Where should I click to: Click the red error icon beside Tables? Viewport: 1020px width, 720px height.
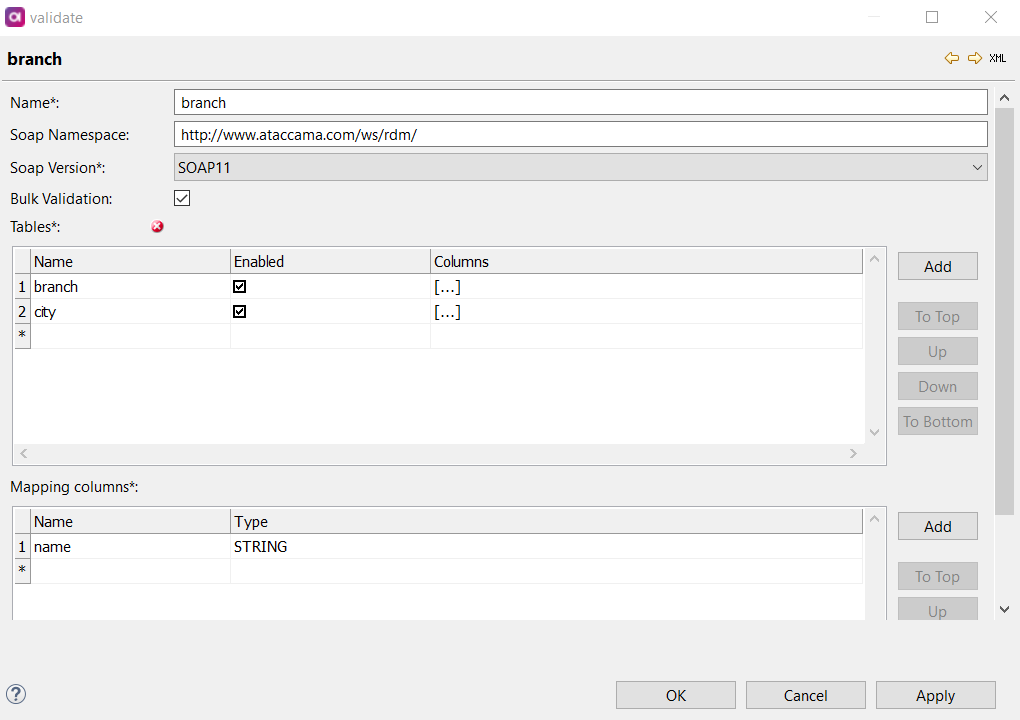(x=158, y=227)
